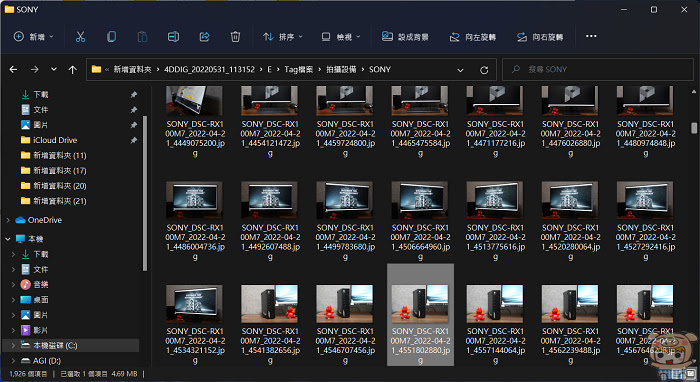700x382 pixels.
Task: Click the Cut scissors icon
Action: pyautogui.click(x=80, y=37)
